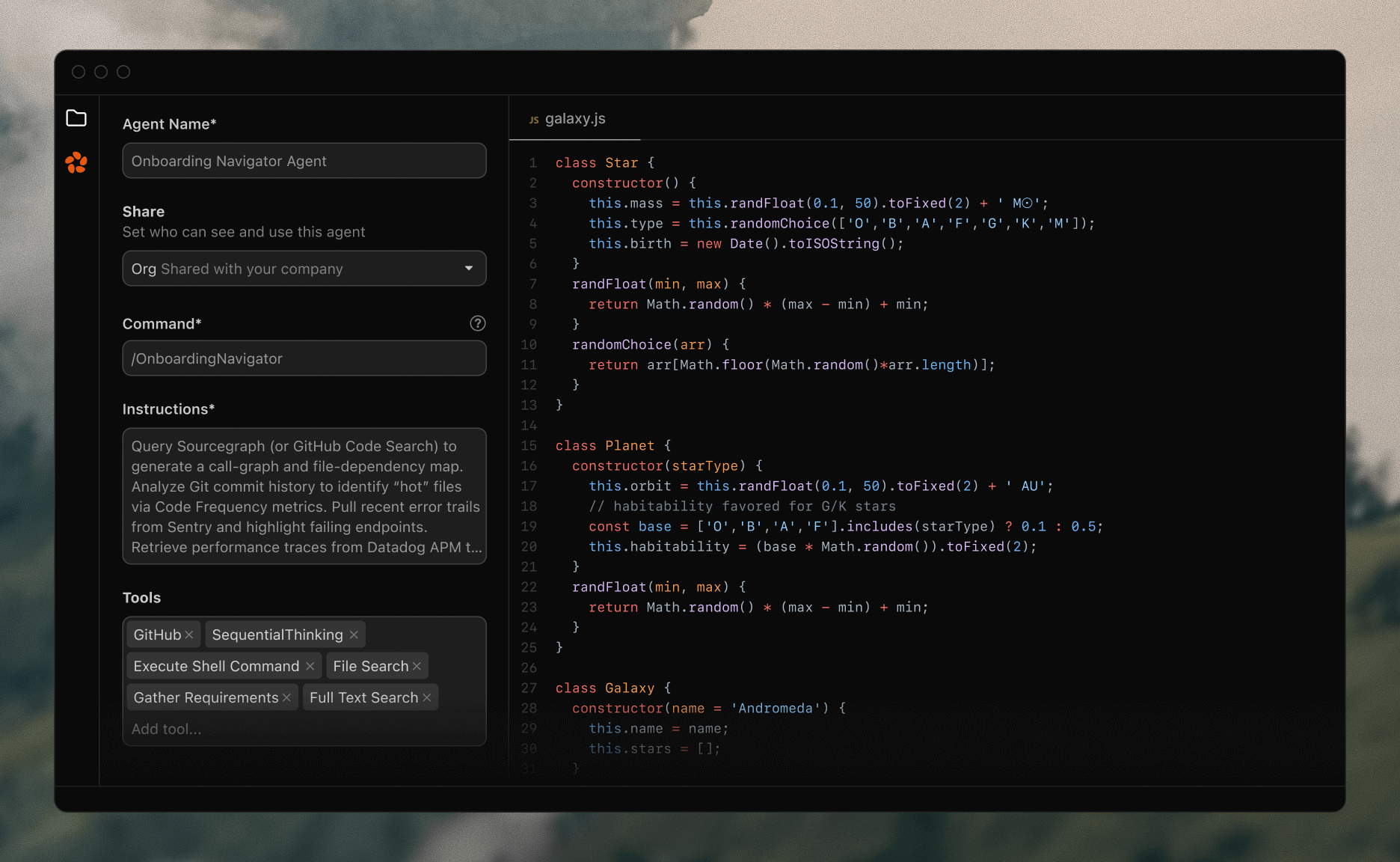
Task: Click the /OnboardingNavigator command field
Action: (x=304, y=358)
